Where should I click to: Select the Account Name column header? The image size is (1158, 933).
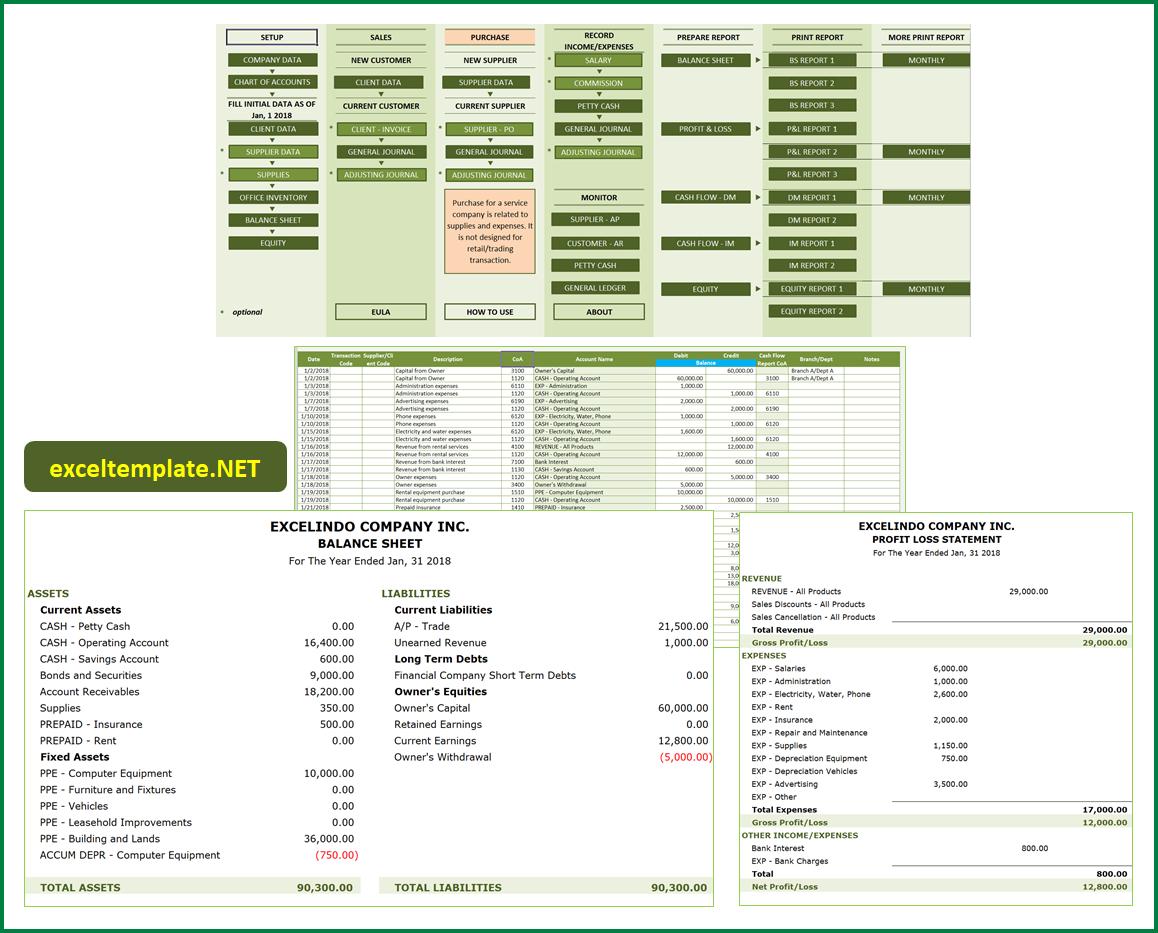(595, 359)
